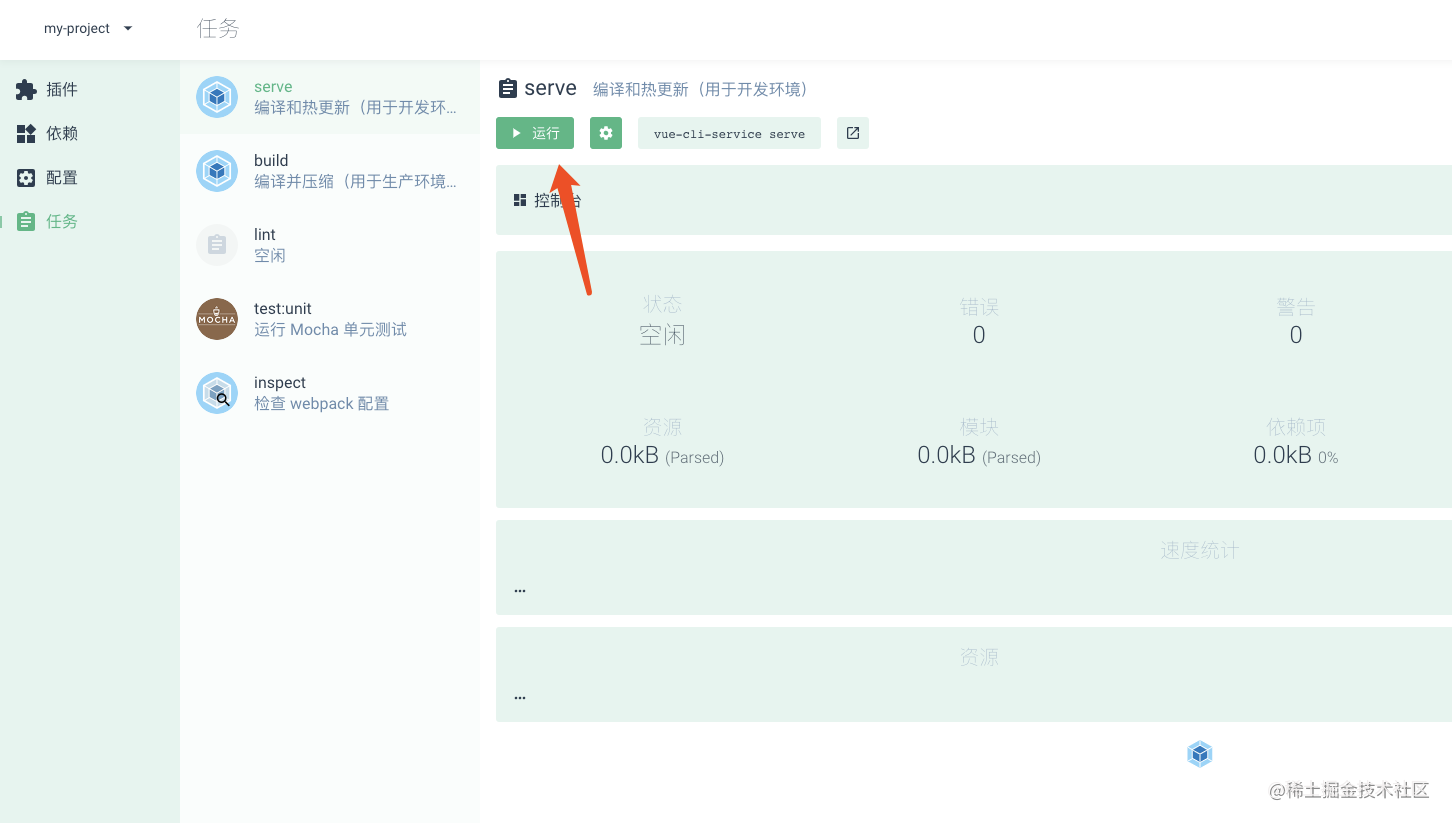
Task: Click the 检查 webpack 配置 description
Action: tap(321, 404)
